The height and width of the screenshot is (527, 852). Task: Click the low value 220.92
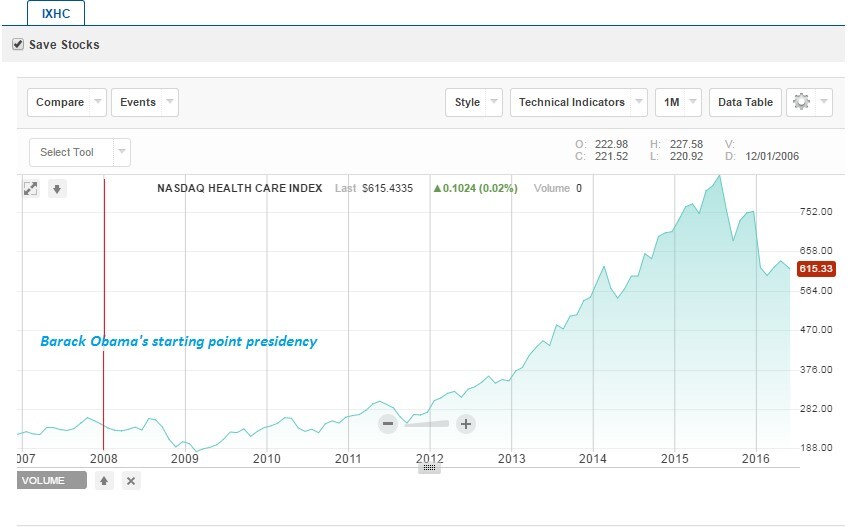tap(686, 156)
